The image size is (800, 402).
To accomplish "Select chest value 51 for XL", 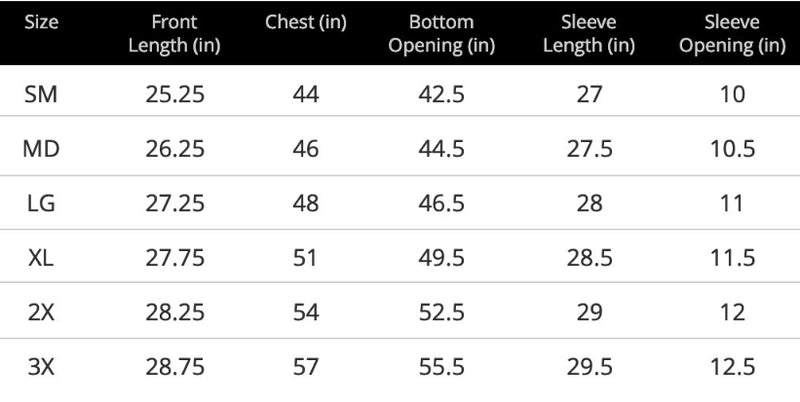I will pos(305,258).
